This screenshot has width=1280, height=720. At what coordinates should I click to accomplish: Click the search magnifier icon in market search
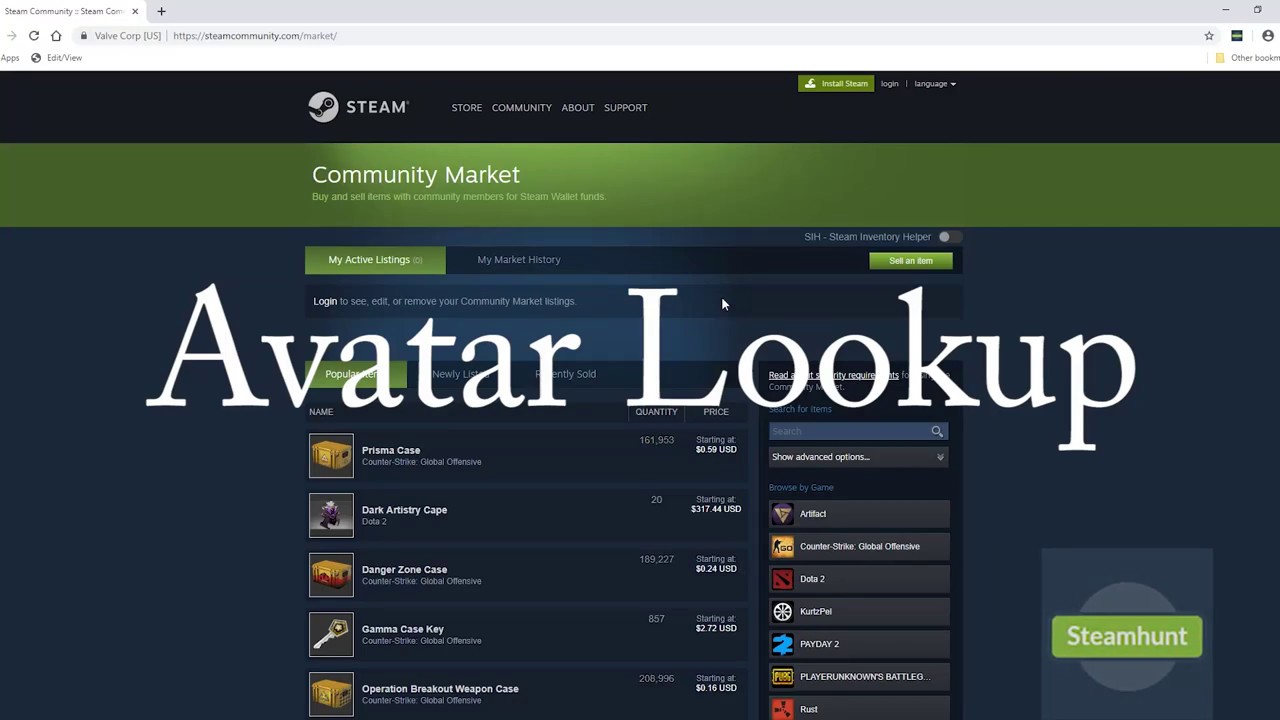click(937, 431)
